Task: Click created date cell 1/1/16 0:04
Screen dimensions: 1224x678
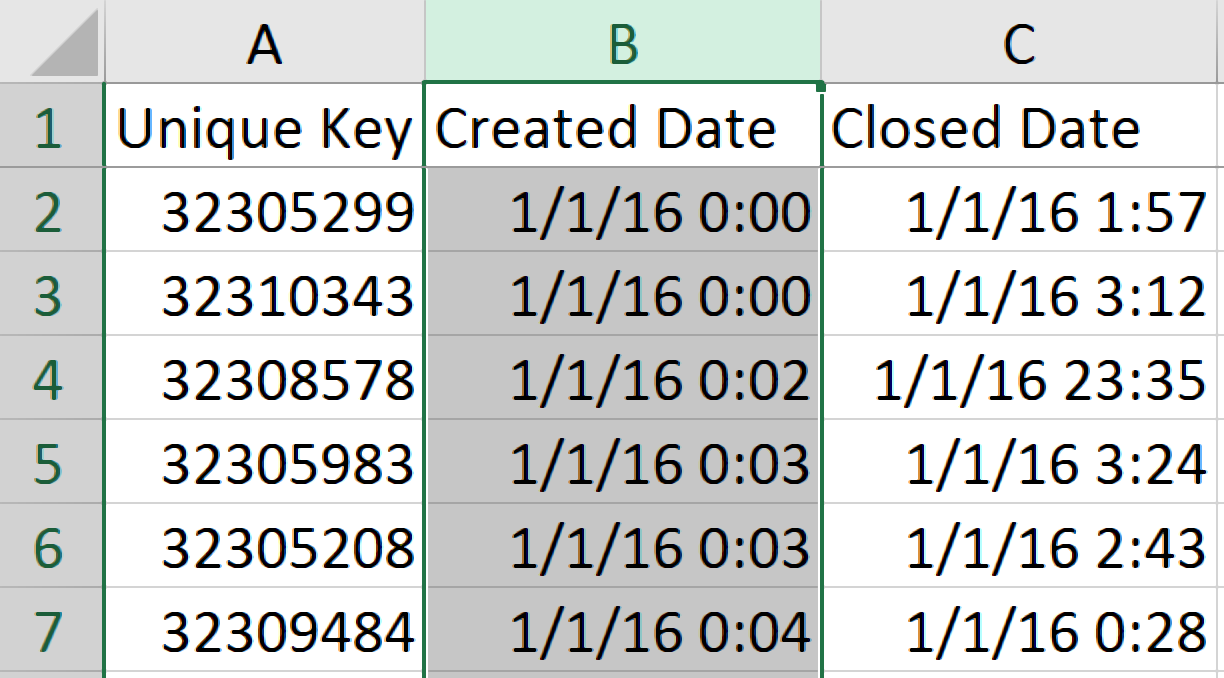Action: point(623,630)
